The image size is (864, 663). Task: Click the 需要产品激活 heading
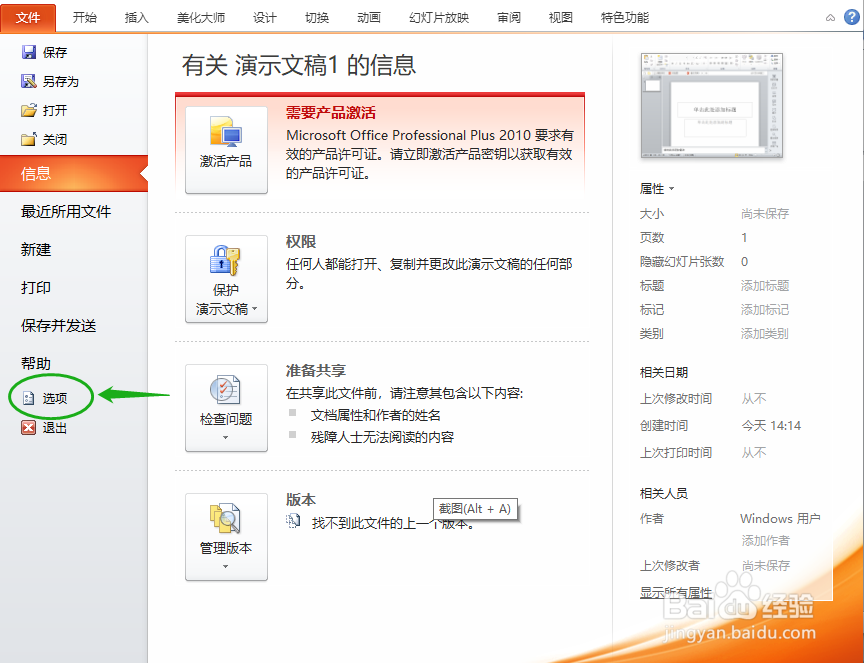[331, 113]
